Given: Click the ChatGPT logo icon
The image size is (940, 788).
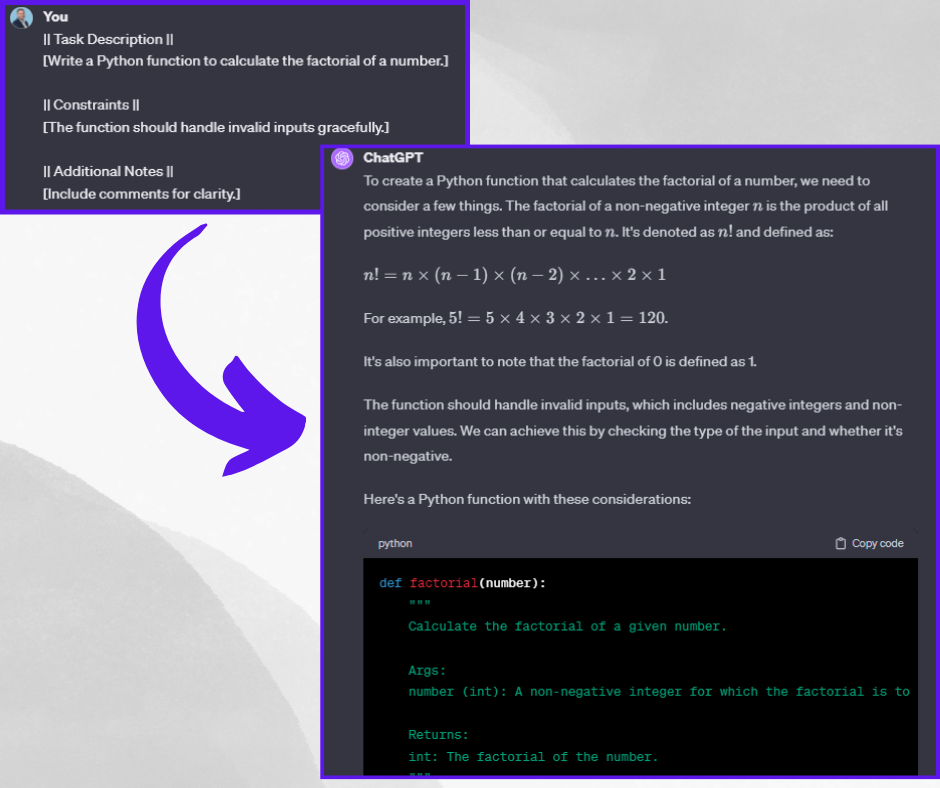Looking at the screenshot, I should [340, 158].
